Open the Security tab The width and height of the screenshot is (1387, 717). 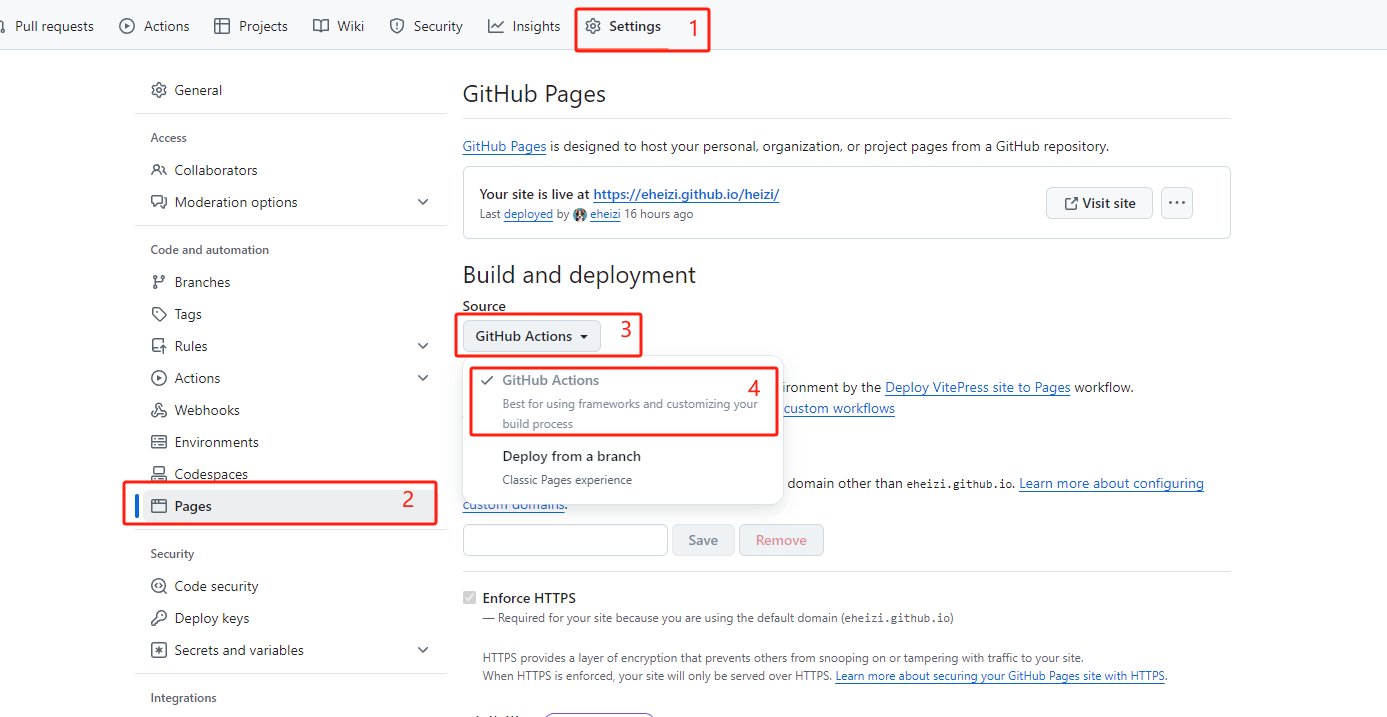(x=425, y=26)
